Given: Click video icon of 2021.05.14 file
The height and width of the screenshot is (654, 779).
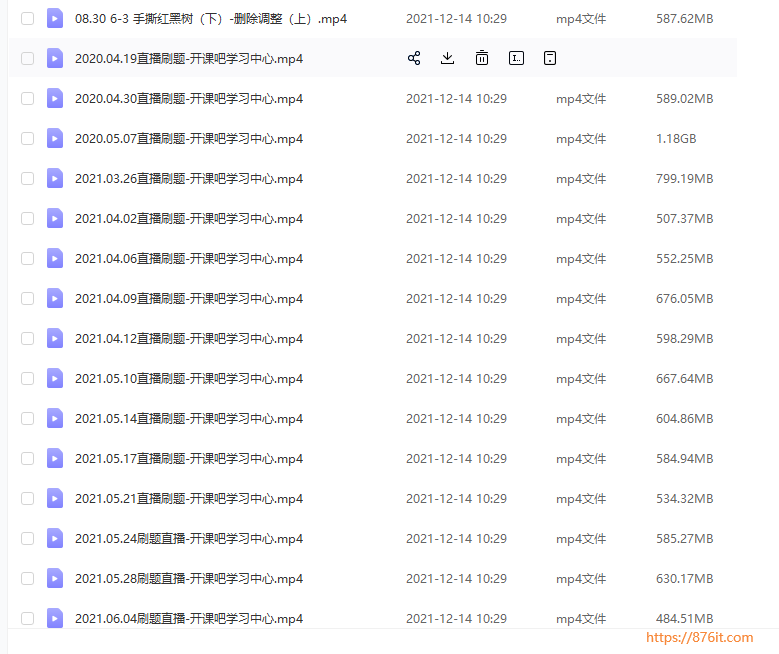Looking at the screenshot, I should click(x=55, y=418).
